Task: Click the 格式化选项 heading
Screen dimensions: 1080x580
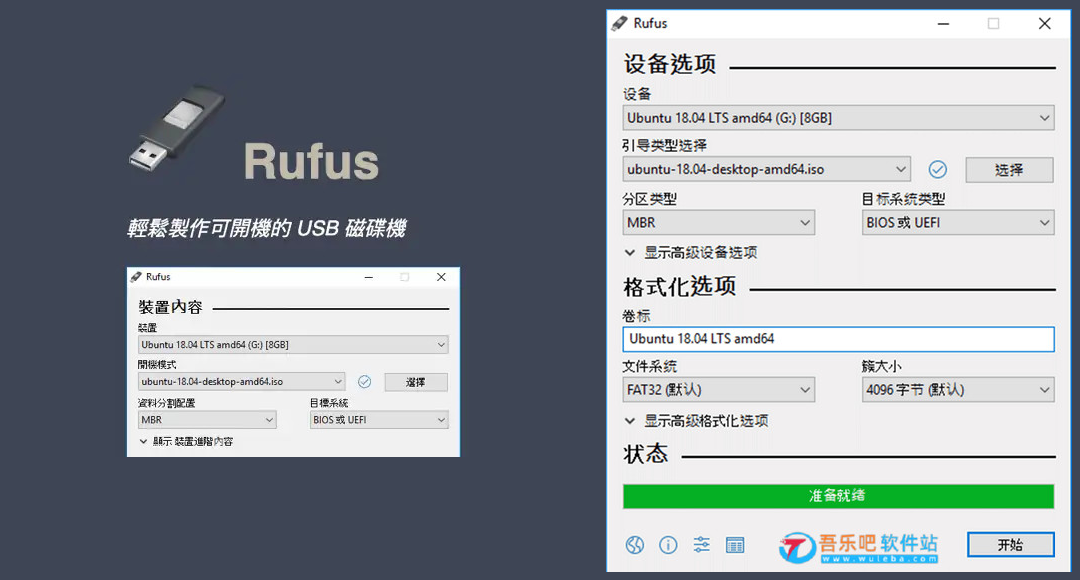Action: 680,287
